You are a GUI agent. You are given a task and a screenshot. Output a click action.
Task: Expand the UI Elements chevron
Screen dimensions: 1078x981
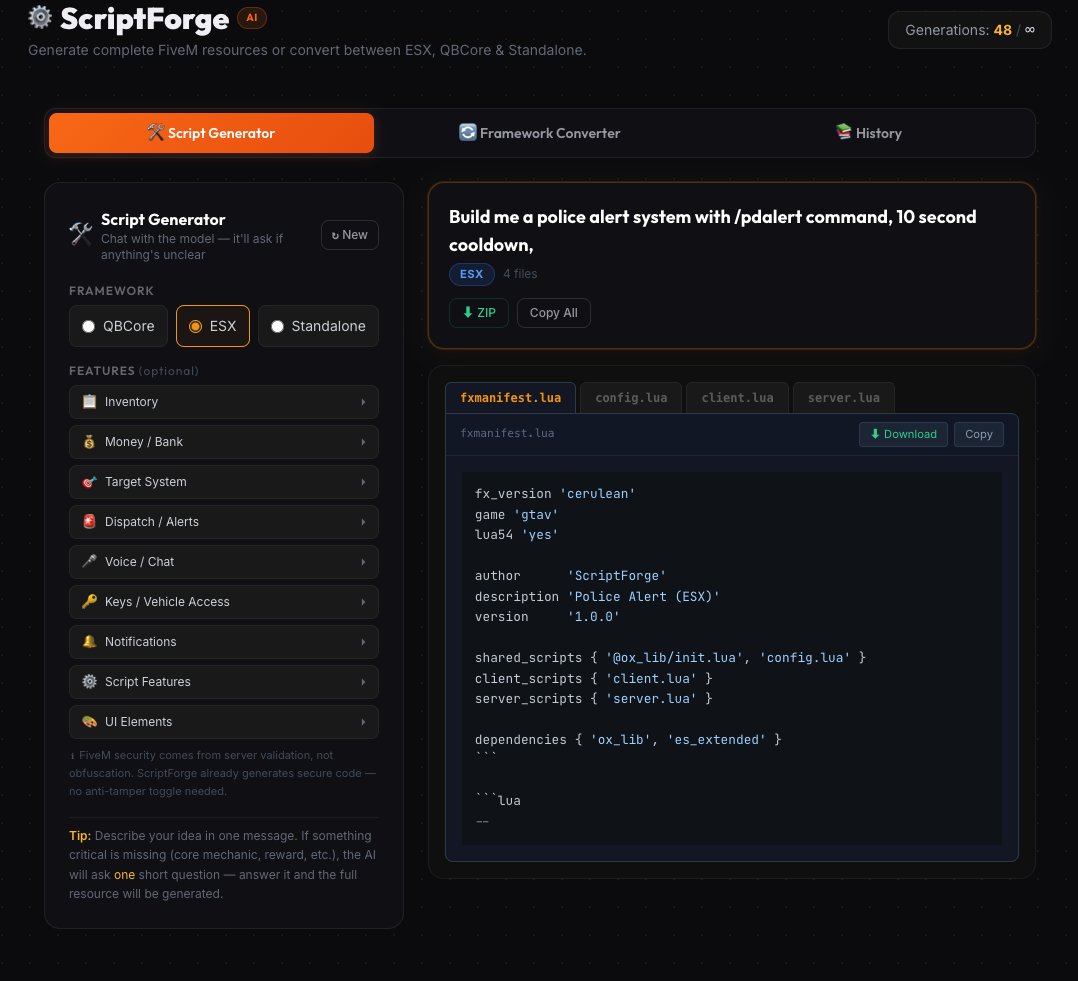(x=363, y=722)
